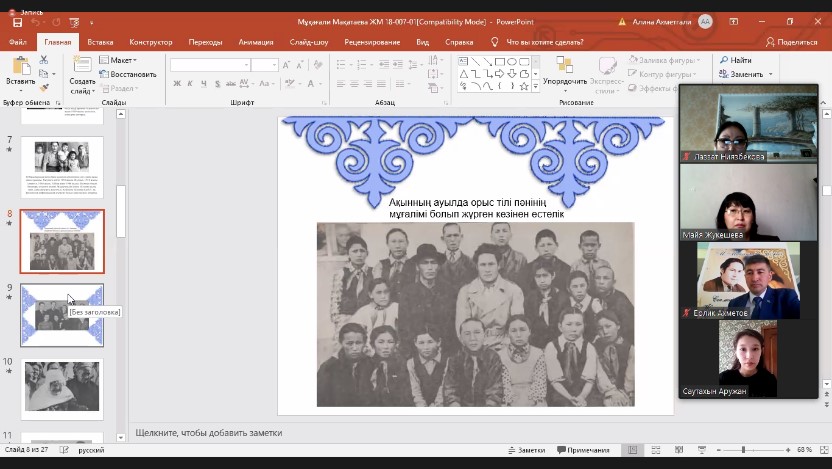Expand the Layout (Макет) dropdown
Image resolution: width=832 pixels, height=469 pixels.
pos(124,60)
